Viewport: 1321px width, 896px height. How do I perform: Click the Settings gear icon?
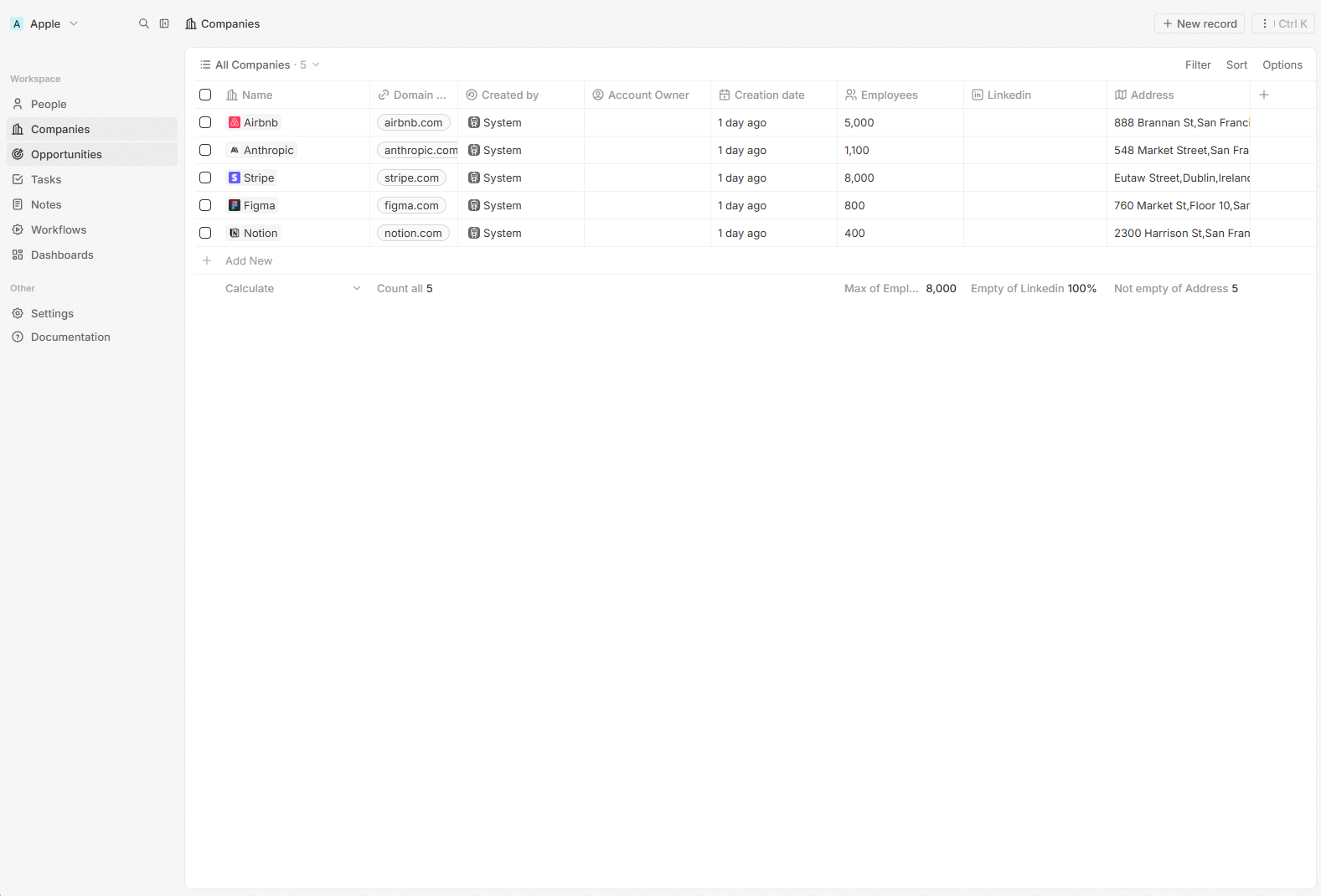[18, 313]
